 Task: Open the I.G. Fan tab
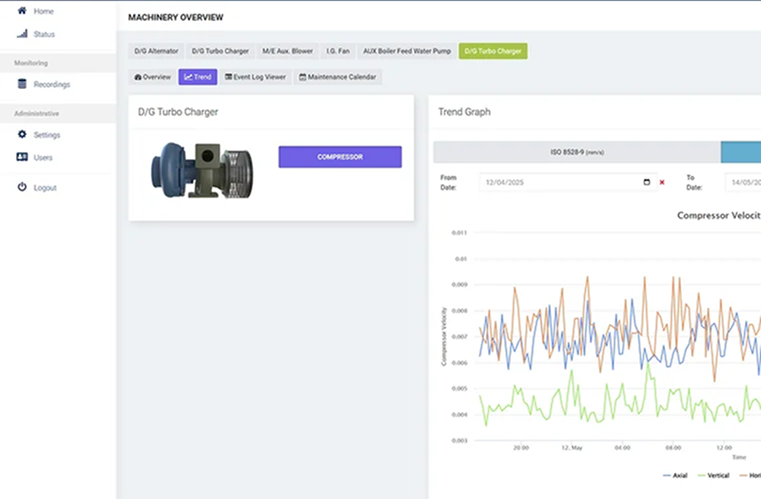[338, 51]
